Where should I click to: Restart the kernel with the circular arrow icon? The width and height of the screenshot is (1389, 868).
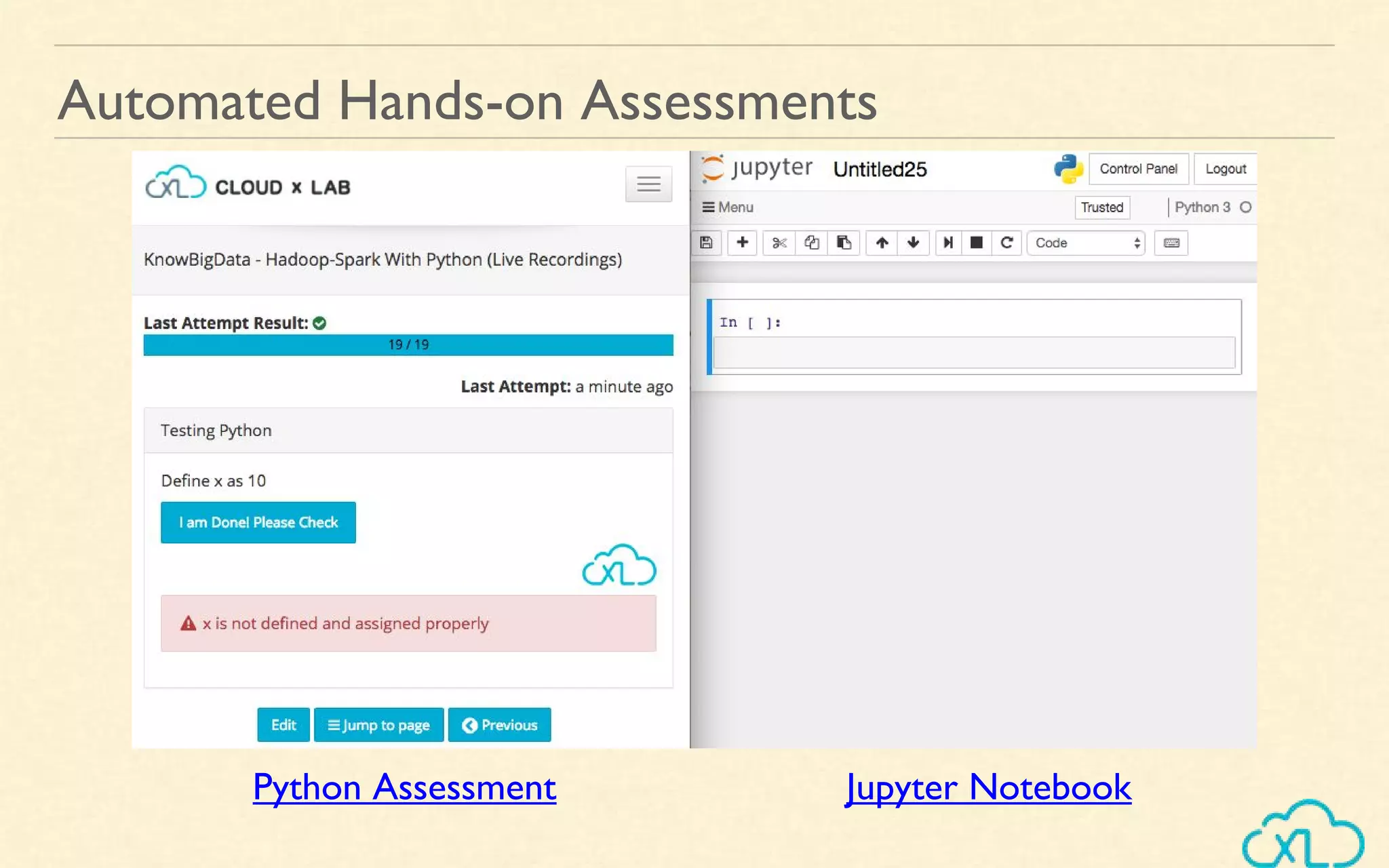coord(1006,243)
